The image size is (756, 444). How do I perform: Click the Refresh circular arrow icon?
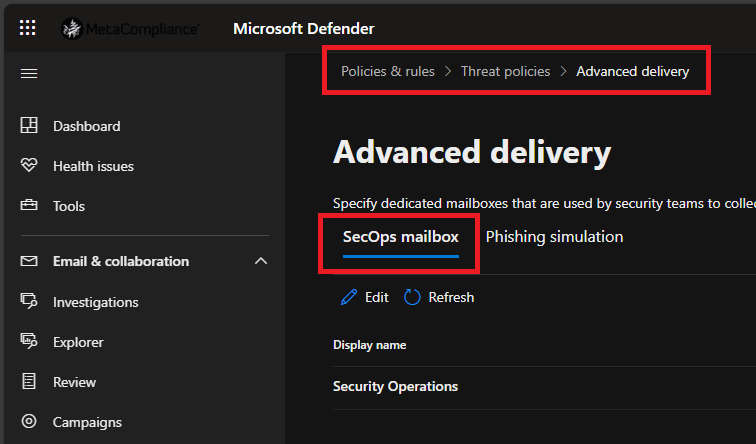pyautogui.click(x=412, y=297)
